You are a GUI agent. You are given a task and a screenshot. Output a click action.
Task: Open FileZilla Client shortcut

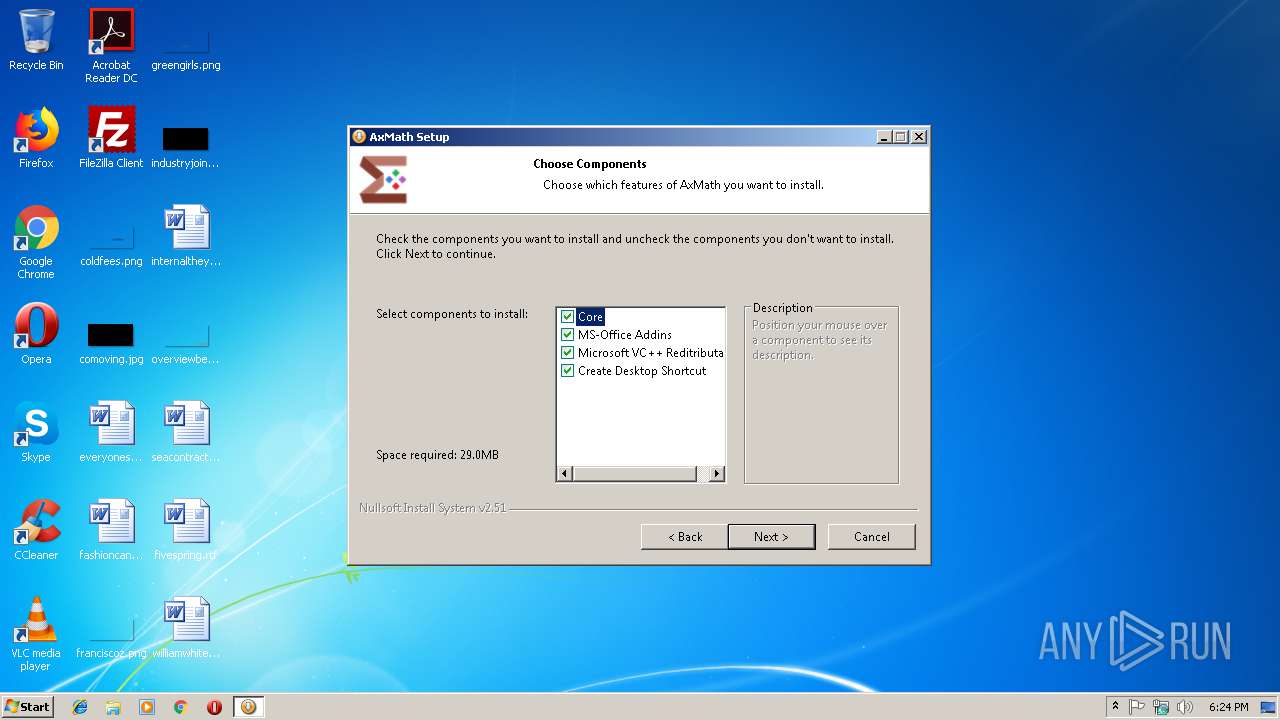(x=111, y=138)
